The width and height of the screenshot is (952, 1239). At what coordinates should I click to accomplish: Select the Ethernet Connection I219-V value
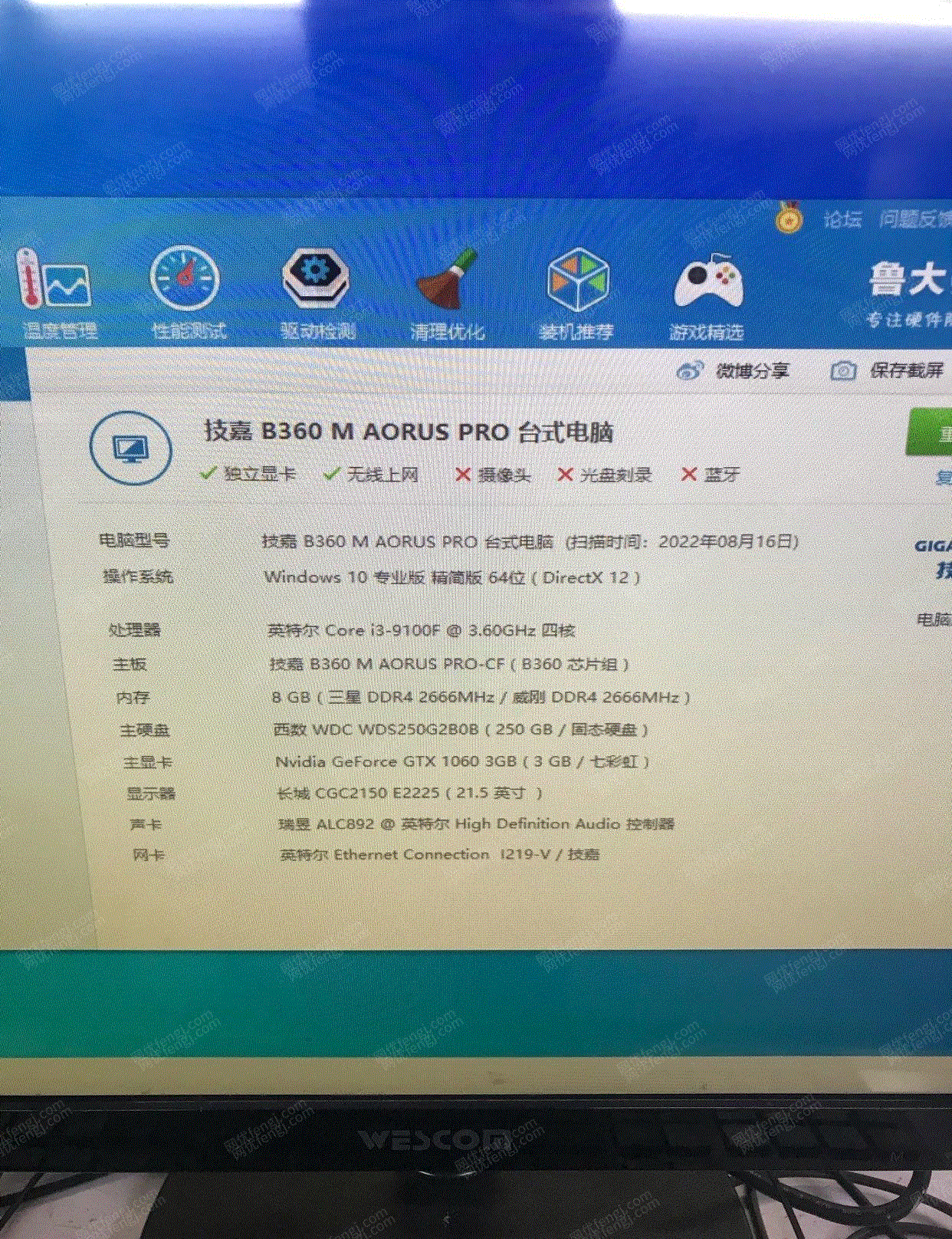(440, 854)
